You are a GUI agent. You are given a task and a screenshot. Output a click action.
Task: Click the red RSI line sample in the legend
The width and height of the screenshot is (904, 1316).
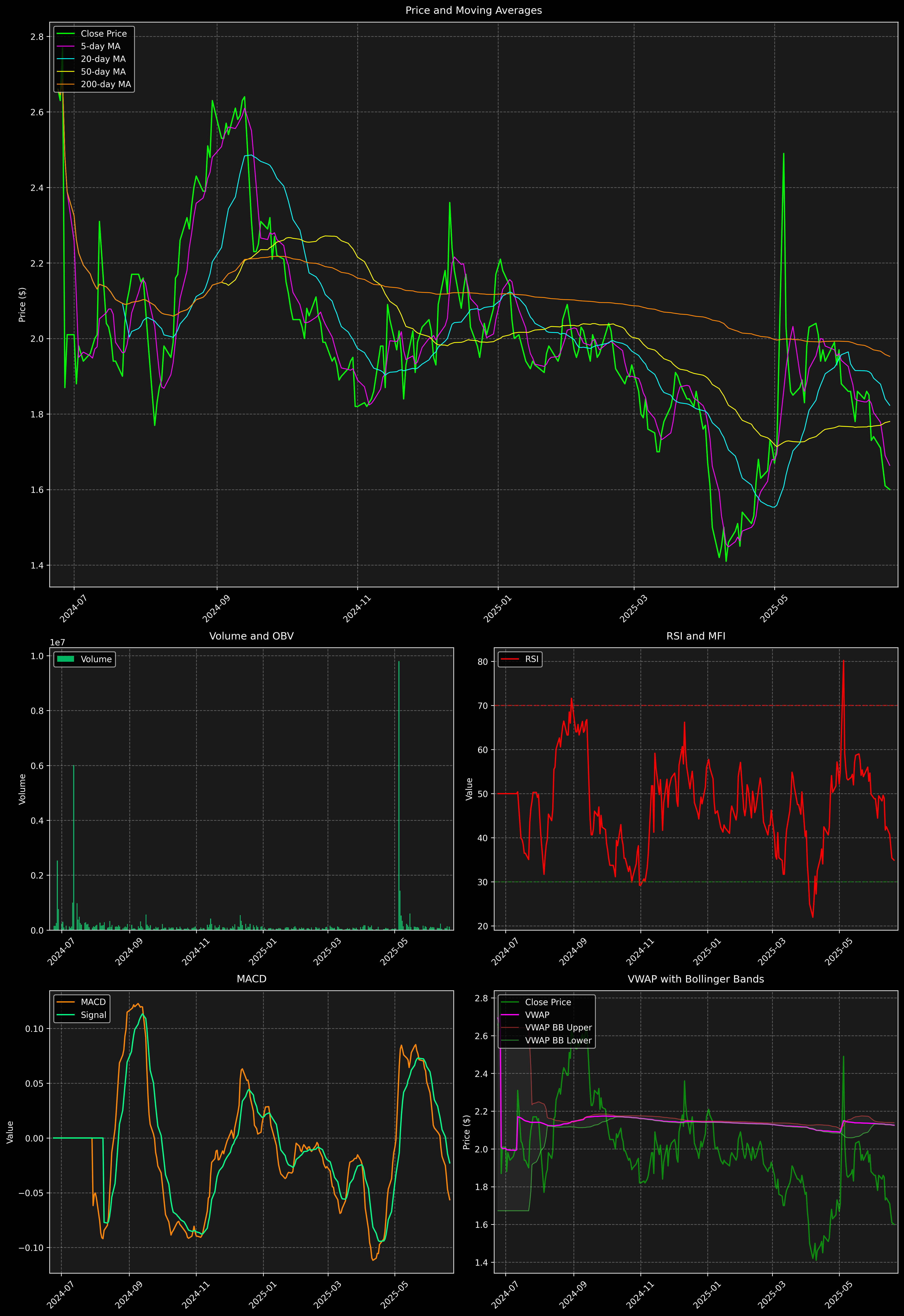tap(510, 659)
